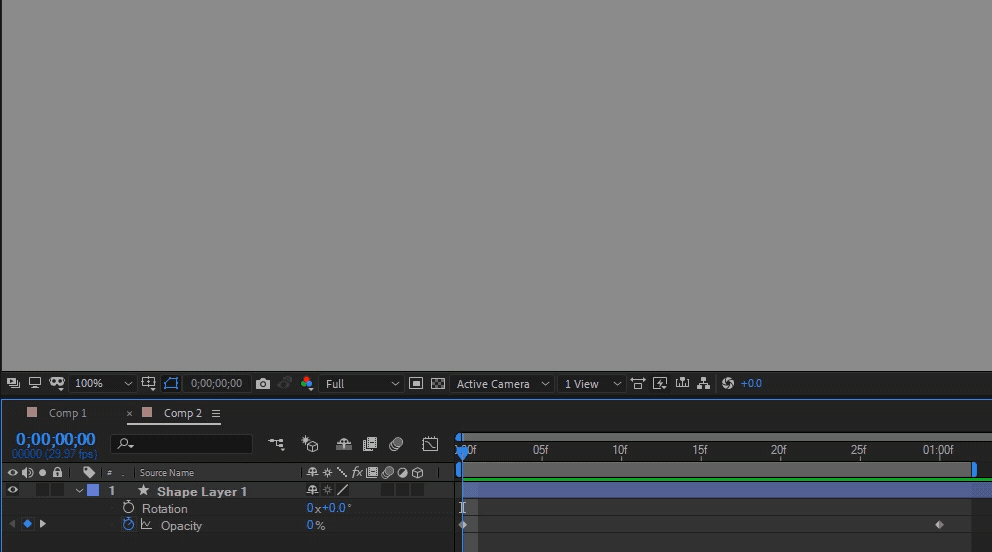Click the 3D Layer cube column header
The height and width of the screenshot is (552, 992).
click(x=418, y=472)
